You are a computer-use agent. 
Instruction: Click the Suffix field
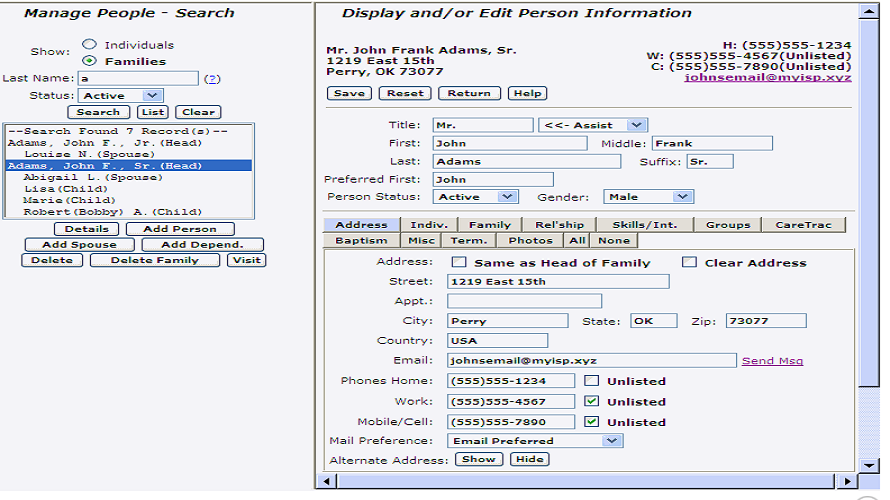[710, 161]
